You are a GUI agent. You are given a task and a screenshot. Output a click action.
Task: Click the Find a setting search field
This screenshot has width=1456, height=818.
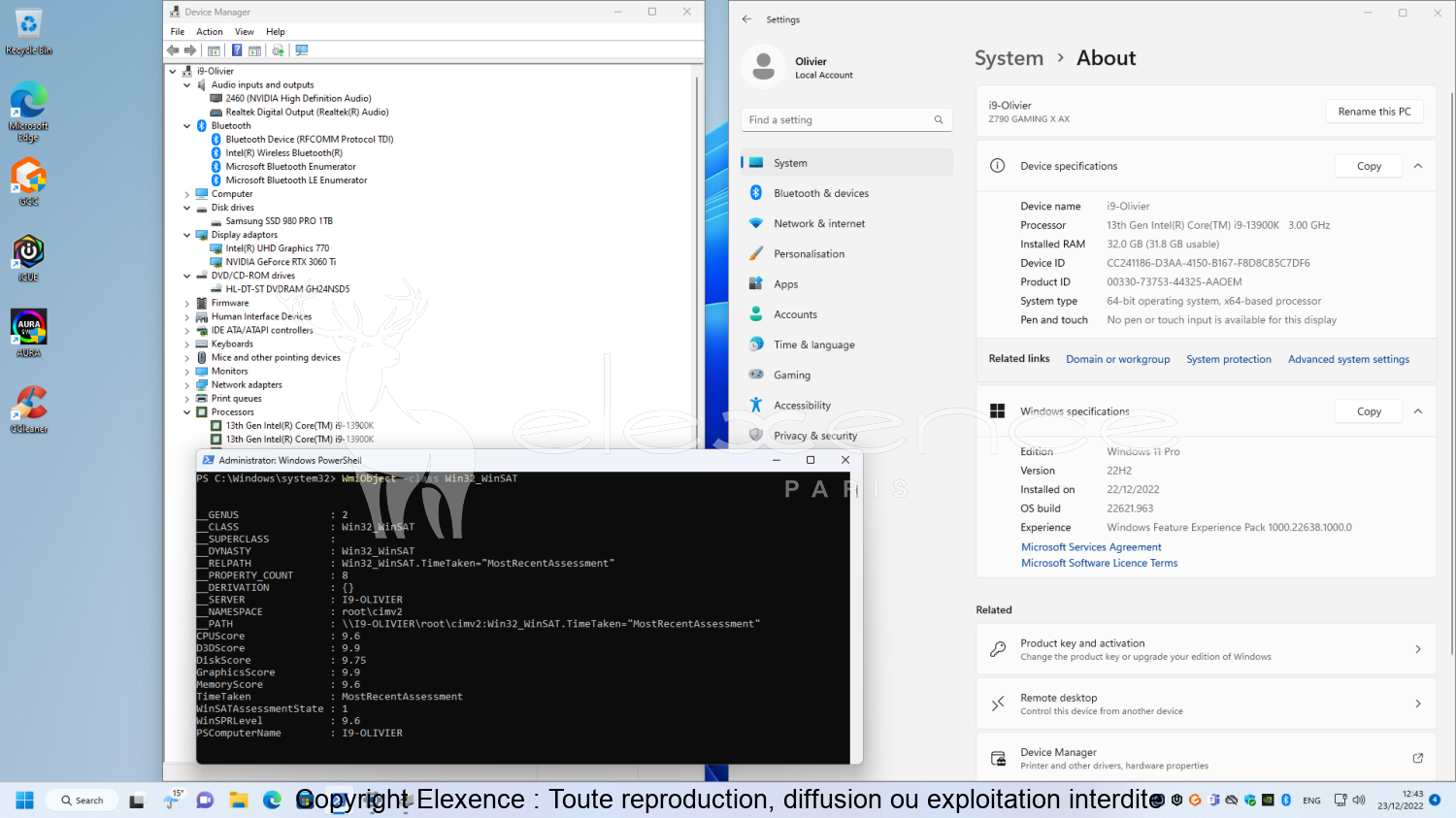pos(845,120)
